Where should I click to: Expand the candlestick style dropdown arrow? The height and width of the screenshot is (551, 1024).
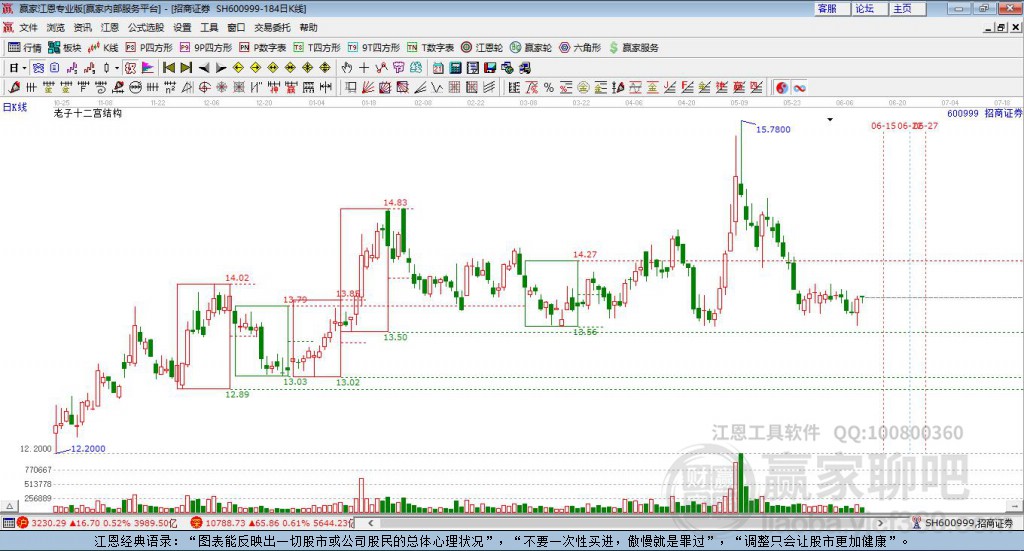pos(117,68)
